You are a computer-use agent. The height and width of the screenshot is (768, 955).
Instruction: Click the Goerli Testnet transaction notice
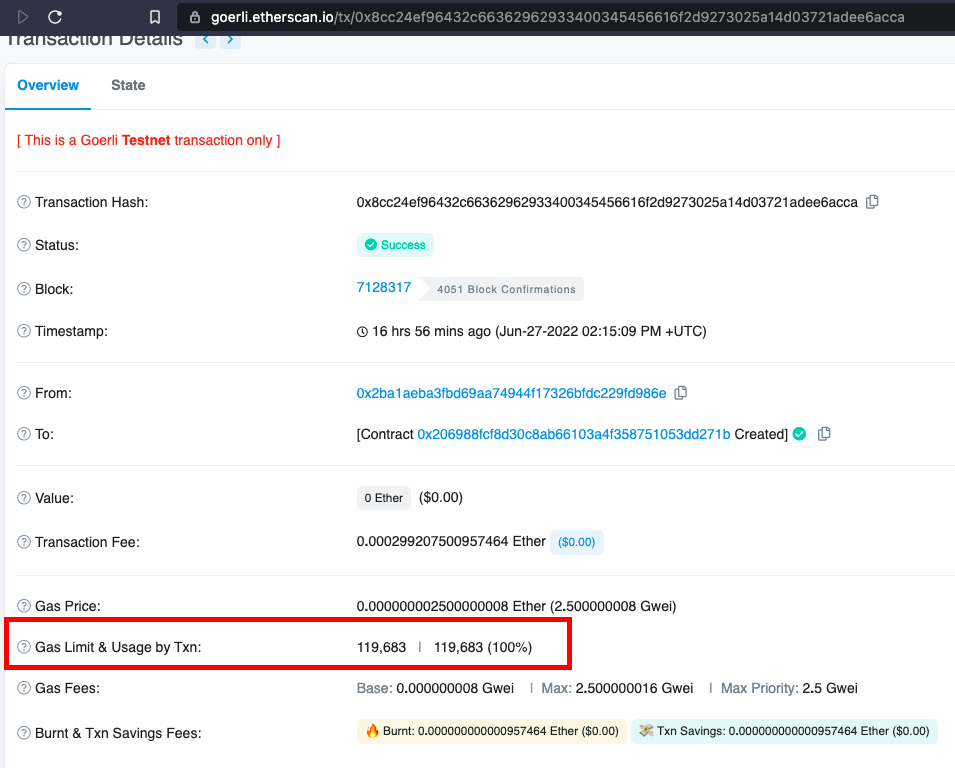coord(149,140)
